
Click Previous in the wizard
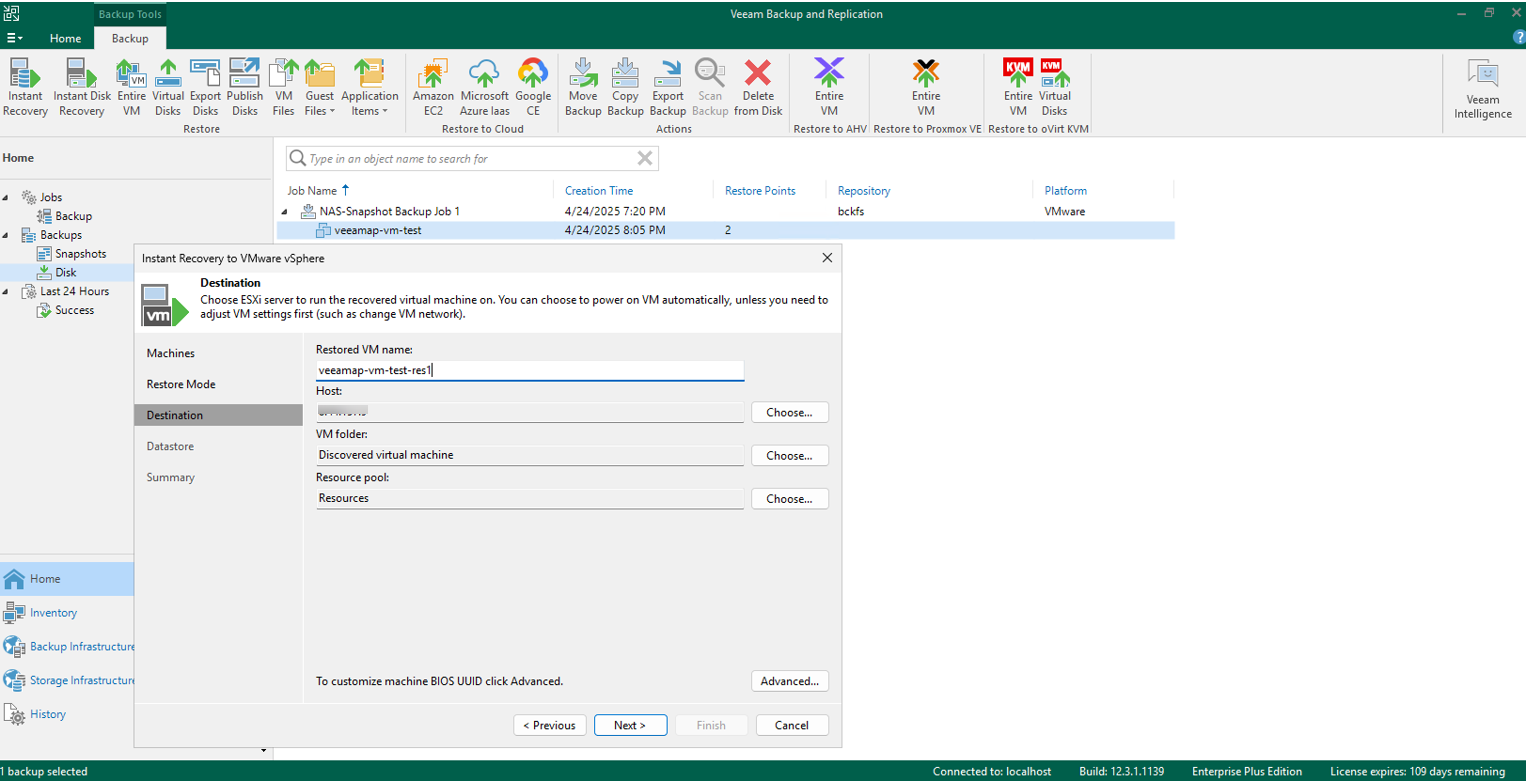550,725
